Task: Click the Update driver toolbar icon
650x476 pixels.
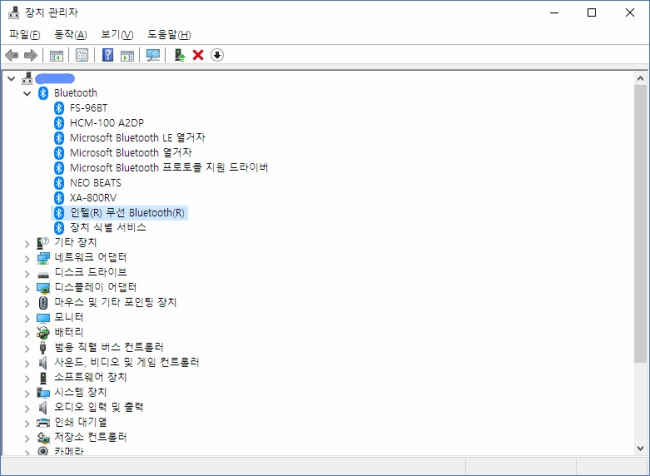Action: (x=179, y=55)
